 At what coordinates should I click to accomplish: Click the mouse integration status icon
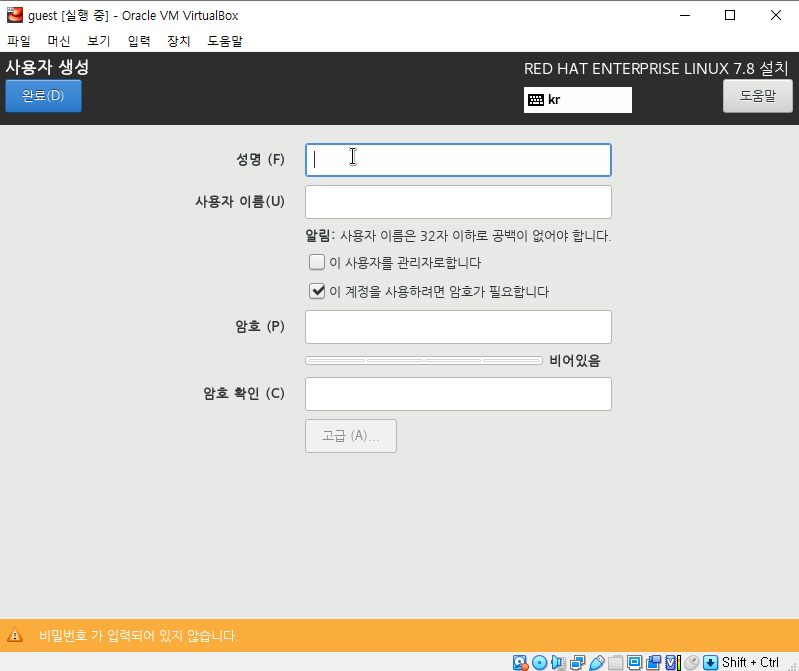coord(691,662)
